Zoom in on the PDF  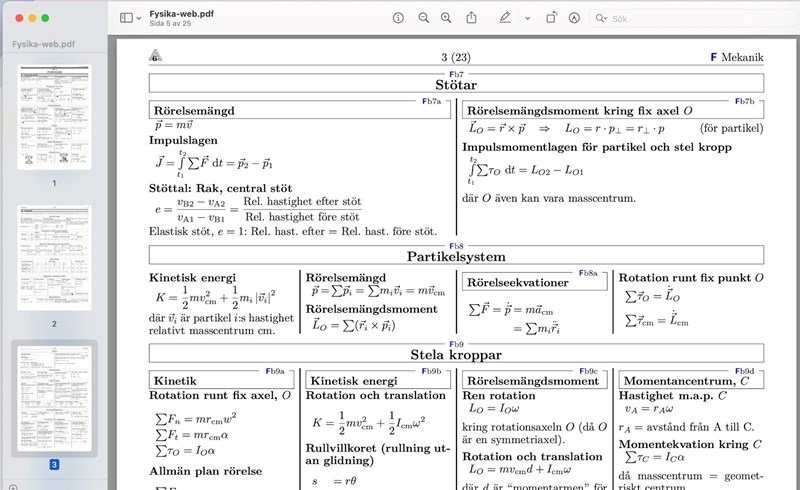pyautogui.click(x=448, y=18)
